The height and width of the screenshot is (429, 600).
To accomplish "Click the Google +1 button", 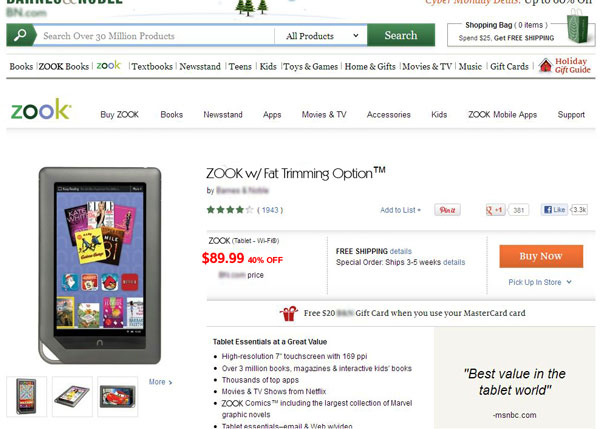I will [x=495, y=210].
